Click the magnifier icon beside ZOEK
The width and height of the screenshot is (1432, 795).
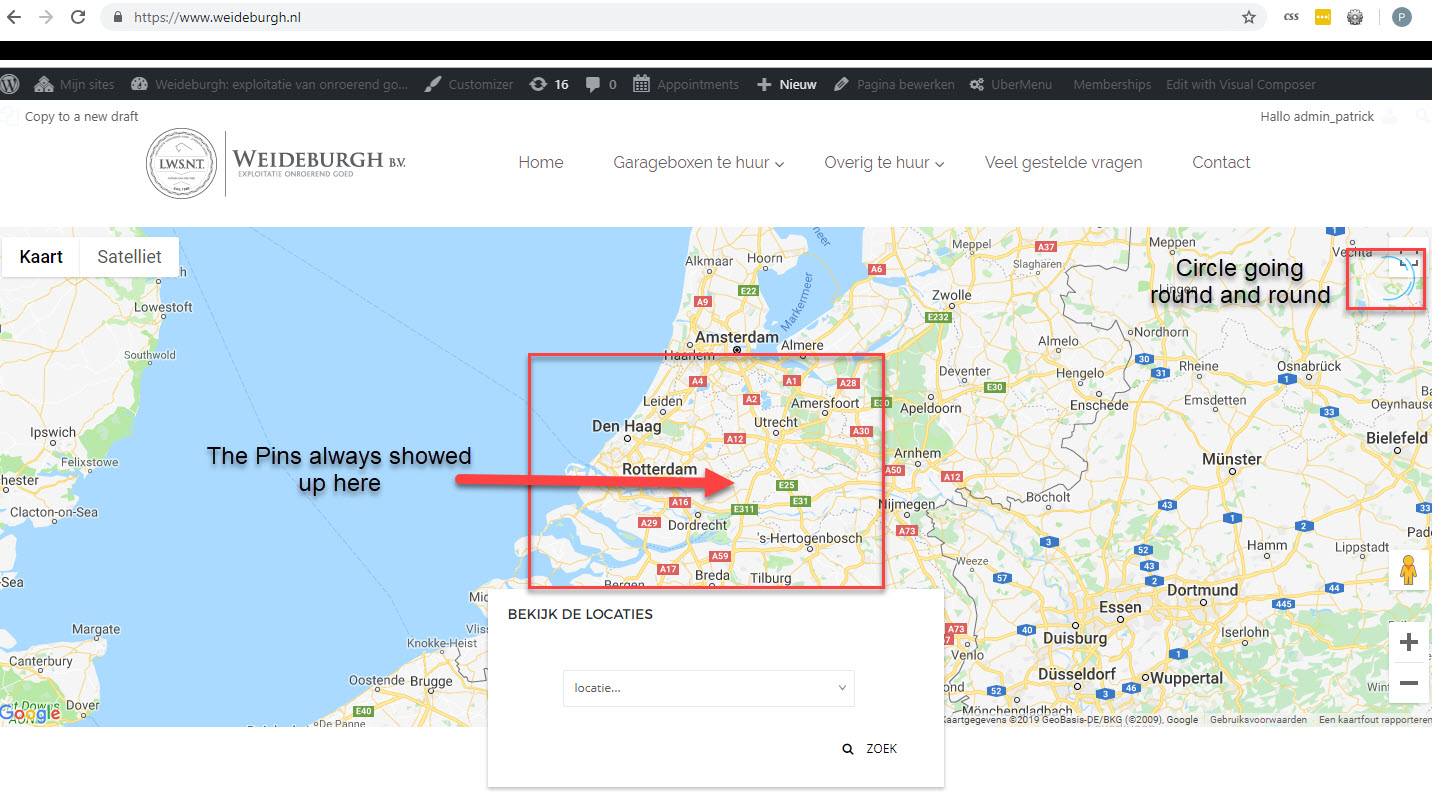click(x=848, y=747)
